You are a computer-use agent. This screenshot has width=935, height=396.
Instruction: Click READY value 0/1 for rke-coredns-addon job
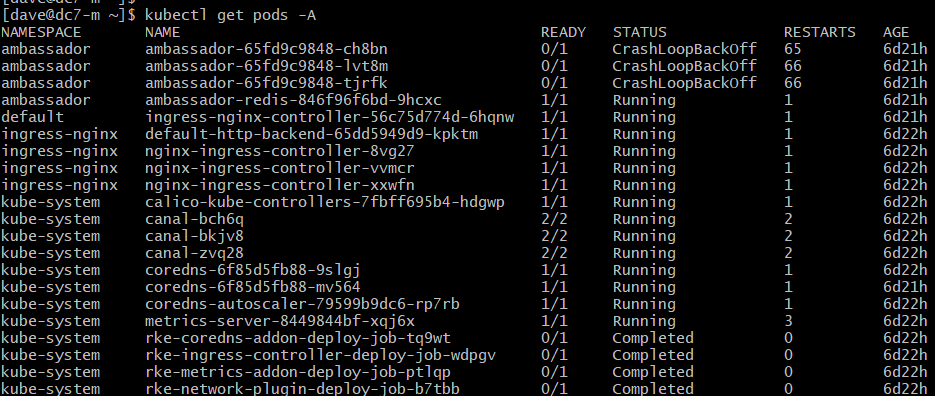554,338
